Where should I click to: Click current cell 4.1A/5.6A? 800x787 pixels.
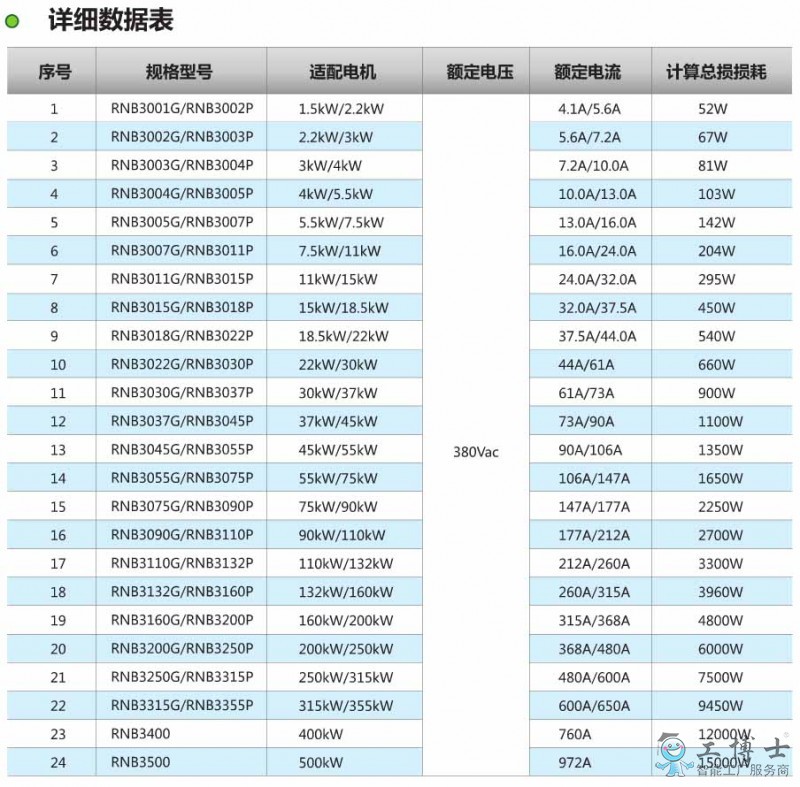pos(589,109)
